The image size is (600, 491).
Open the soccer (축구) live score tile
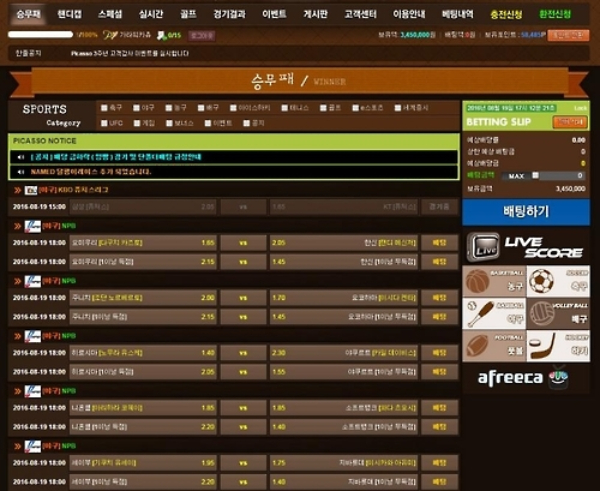(x=558, y=281)
